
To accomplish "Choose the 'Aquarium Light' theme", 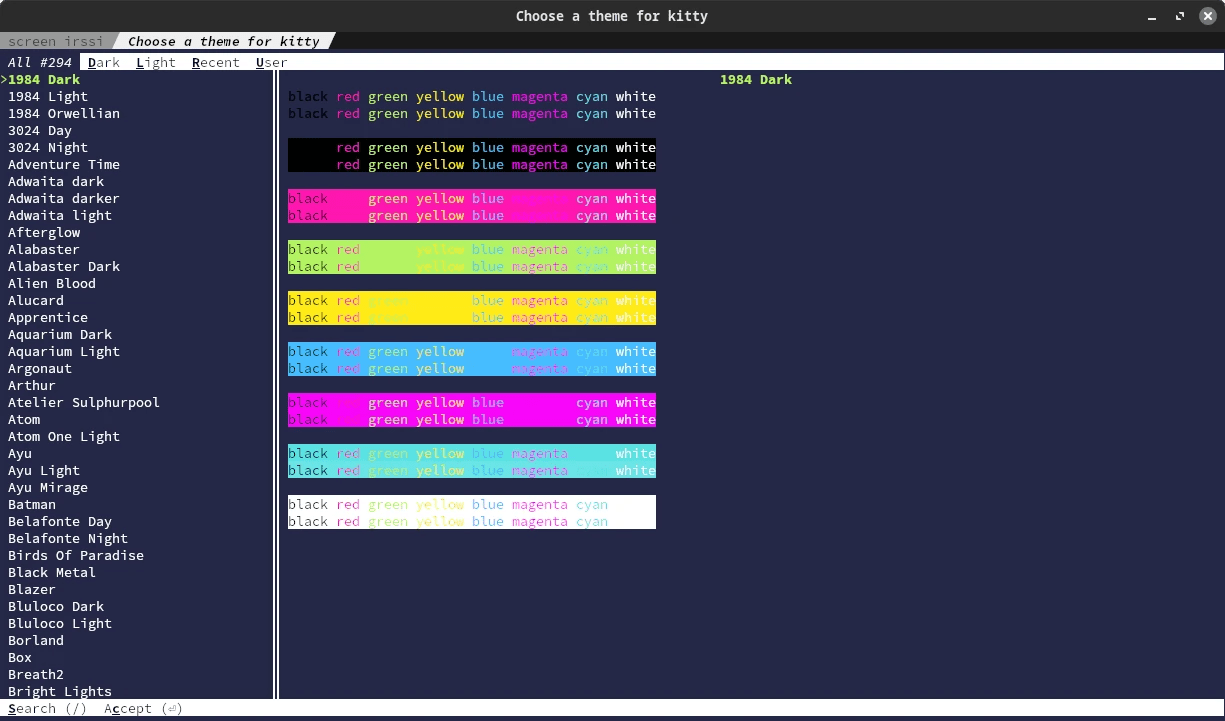I will pyautogui.click(x=64, y=351).
